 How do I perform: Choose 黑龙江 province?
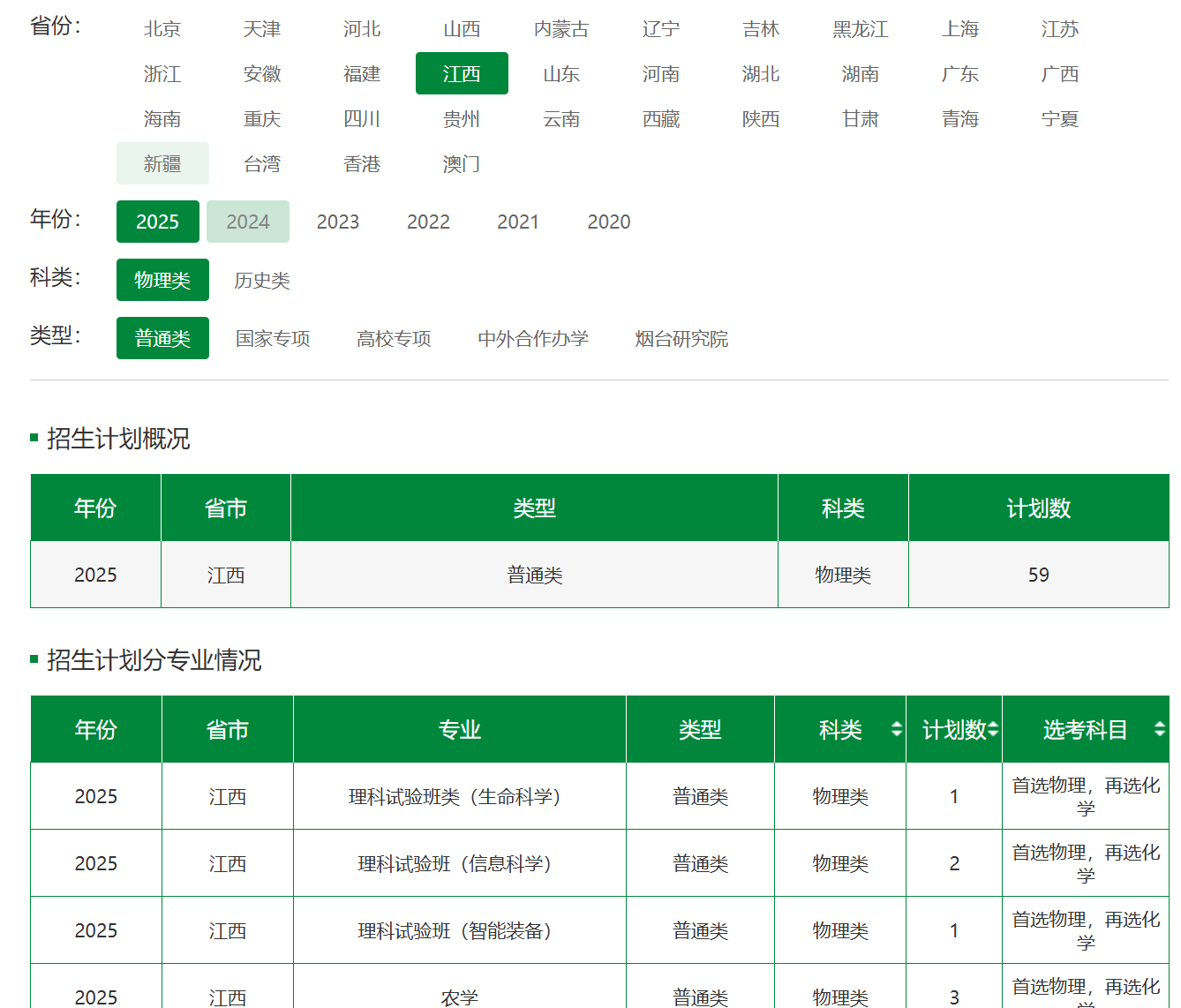tap(860, 29)
